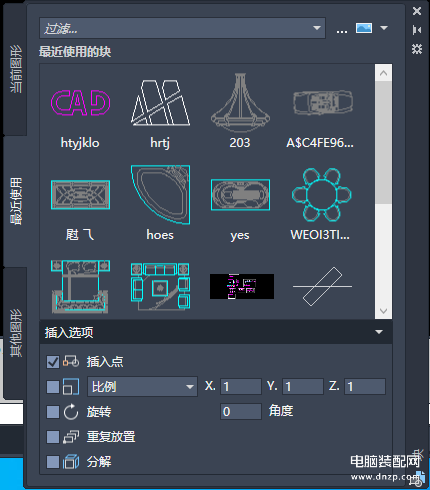
Task: Select the A$C4FE96... car block
Action: 323,103
